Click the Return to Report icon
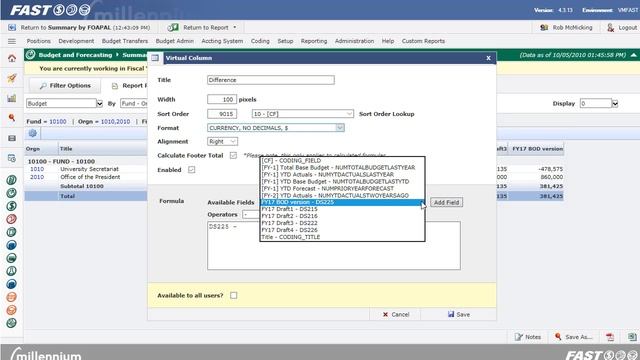 [173, 27]
